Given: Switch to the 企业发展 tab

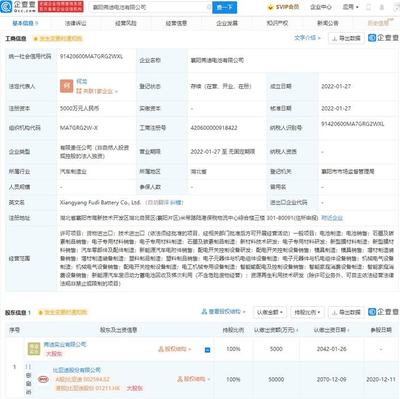Looking at the screenshot, I should coord(227,23).
